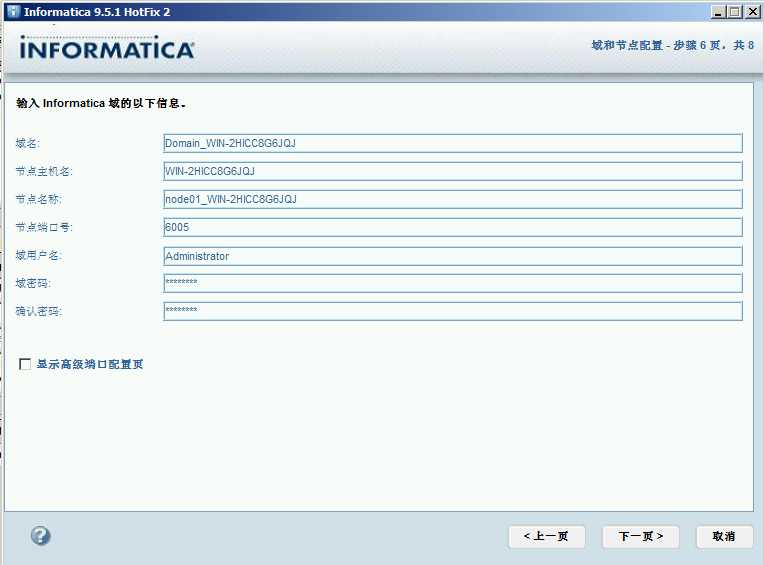
Task: Click the 域名 field label
Action: click(x=28, y=143)
